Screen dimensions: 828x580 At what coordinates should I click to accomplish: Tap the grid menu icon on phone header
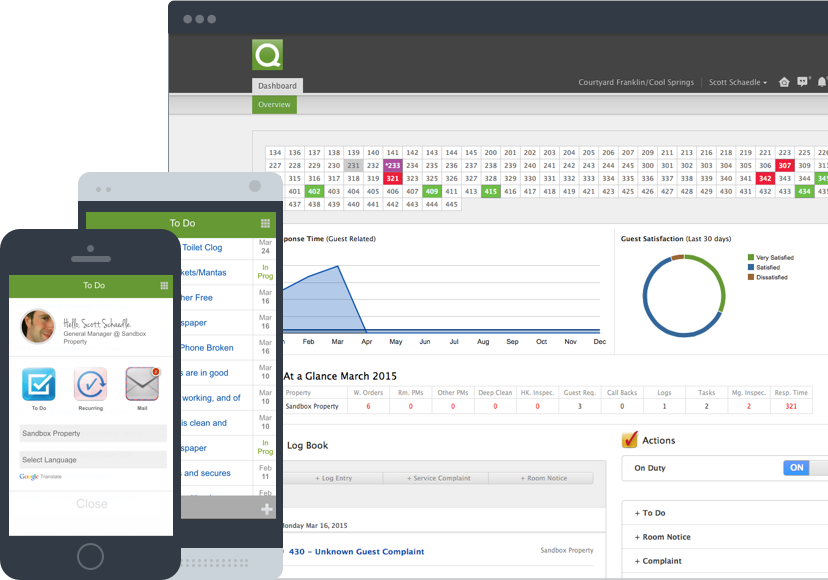pos(164,285)
